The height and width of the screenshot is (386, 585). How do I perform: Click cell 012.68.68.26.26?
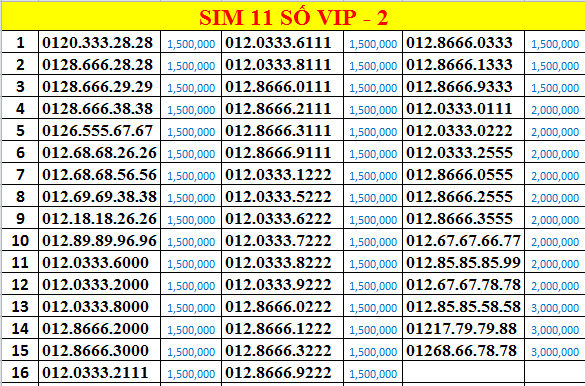click(x=99, y=153)
